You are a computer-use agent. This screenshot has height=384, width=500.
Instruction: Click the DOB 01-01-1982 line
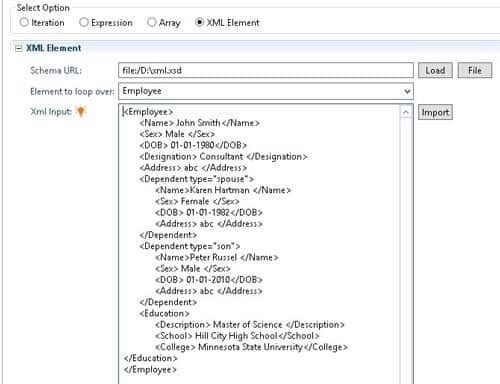point(209,213)
